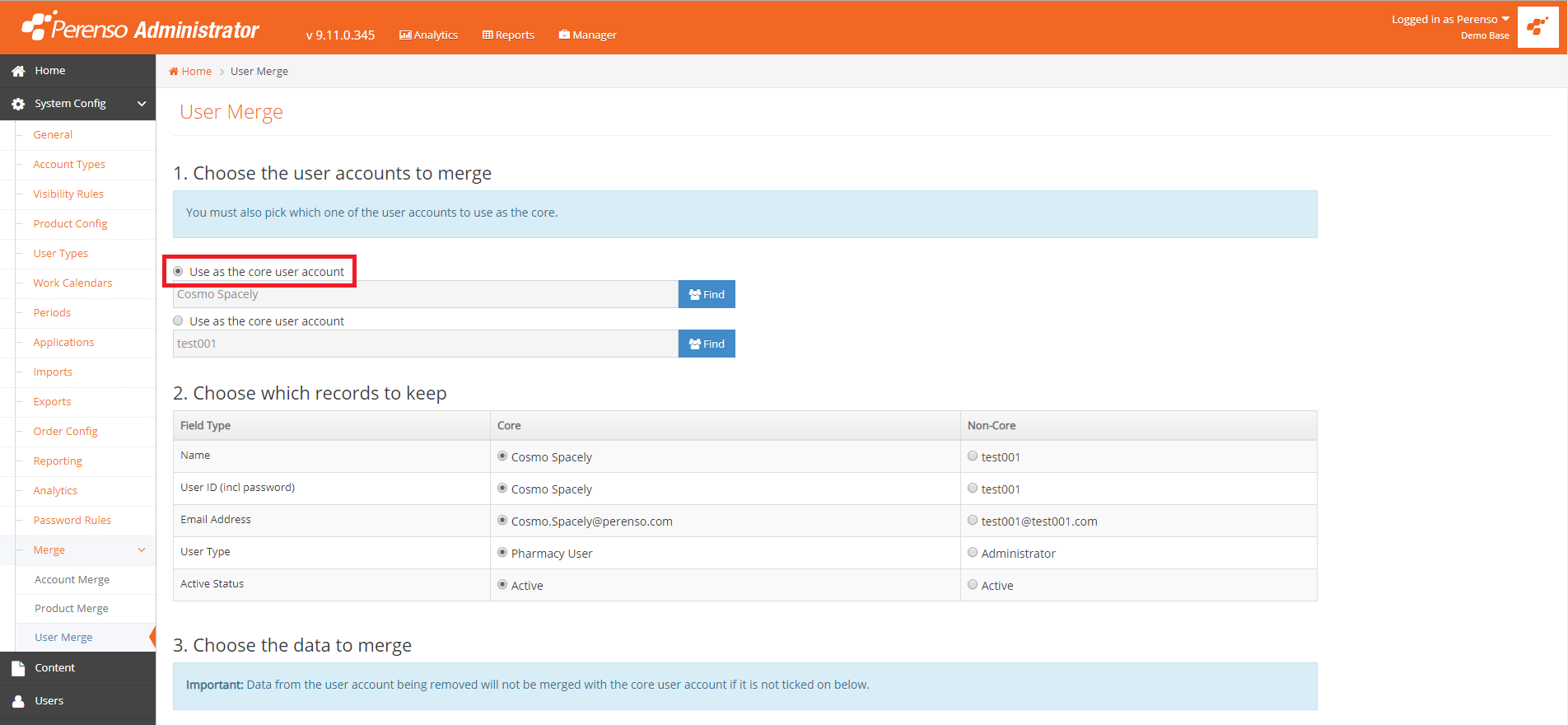Keep Core Active status
The height and width of the screenshot is (725, 1568).
[502, 584]
